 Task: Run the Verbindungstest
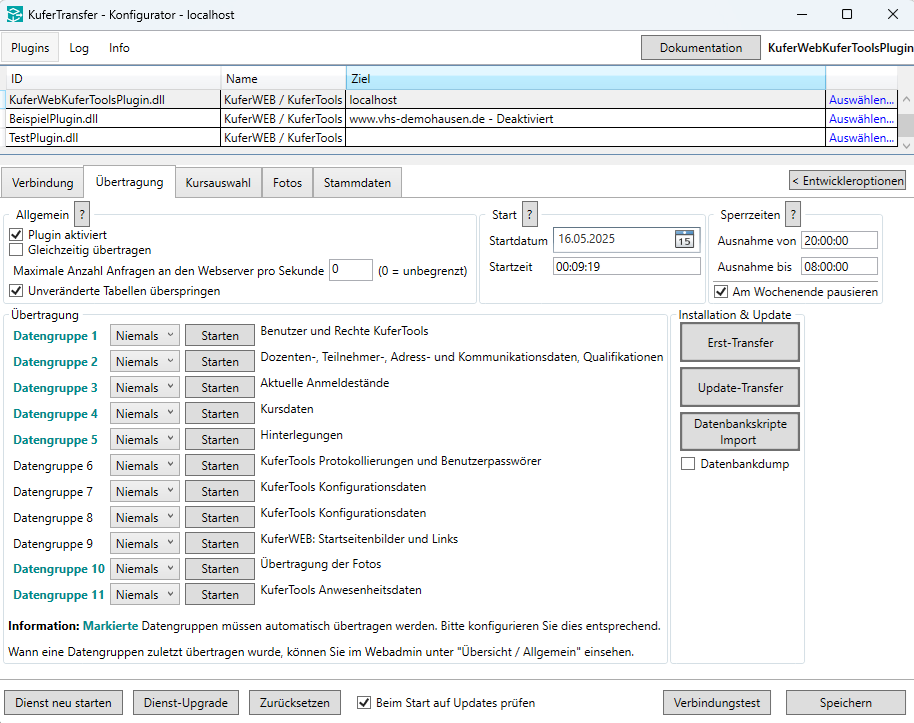tap(716, 703)
